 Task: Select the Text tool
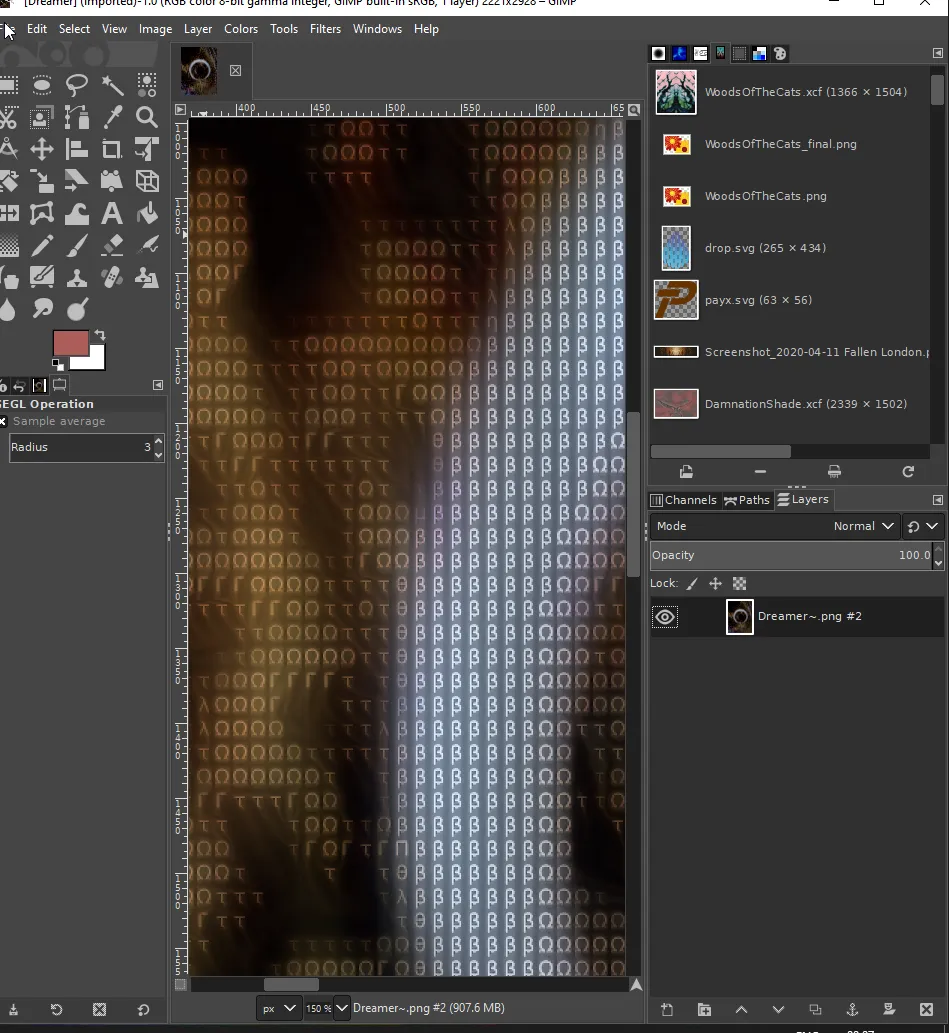click(x=112, y=213)
